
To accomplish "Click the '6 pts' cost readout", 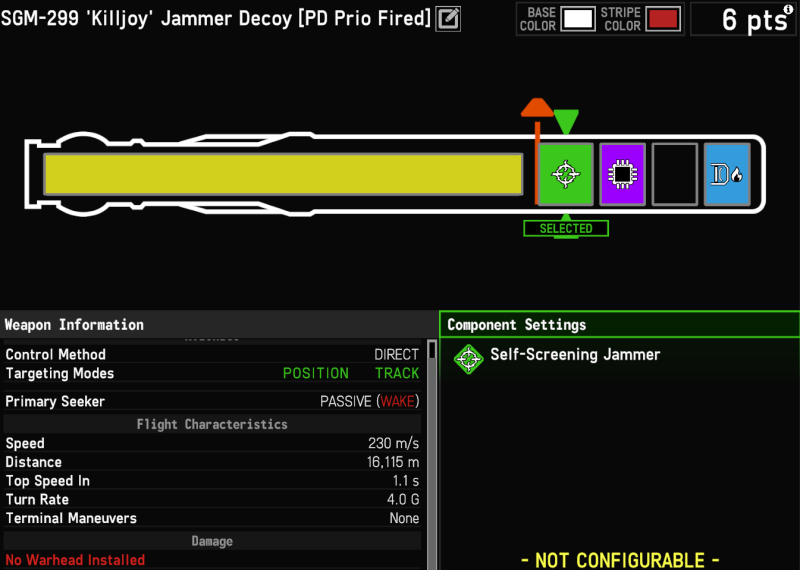I will pyautogui.click(x=754, y=20).
